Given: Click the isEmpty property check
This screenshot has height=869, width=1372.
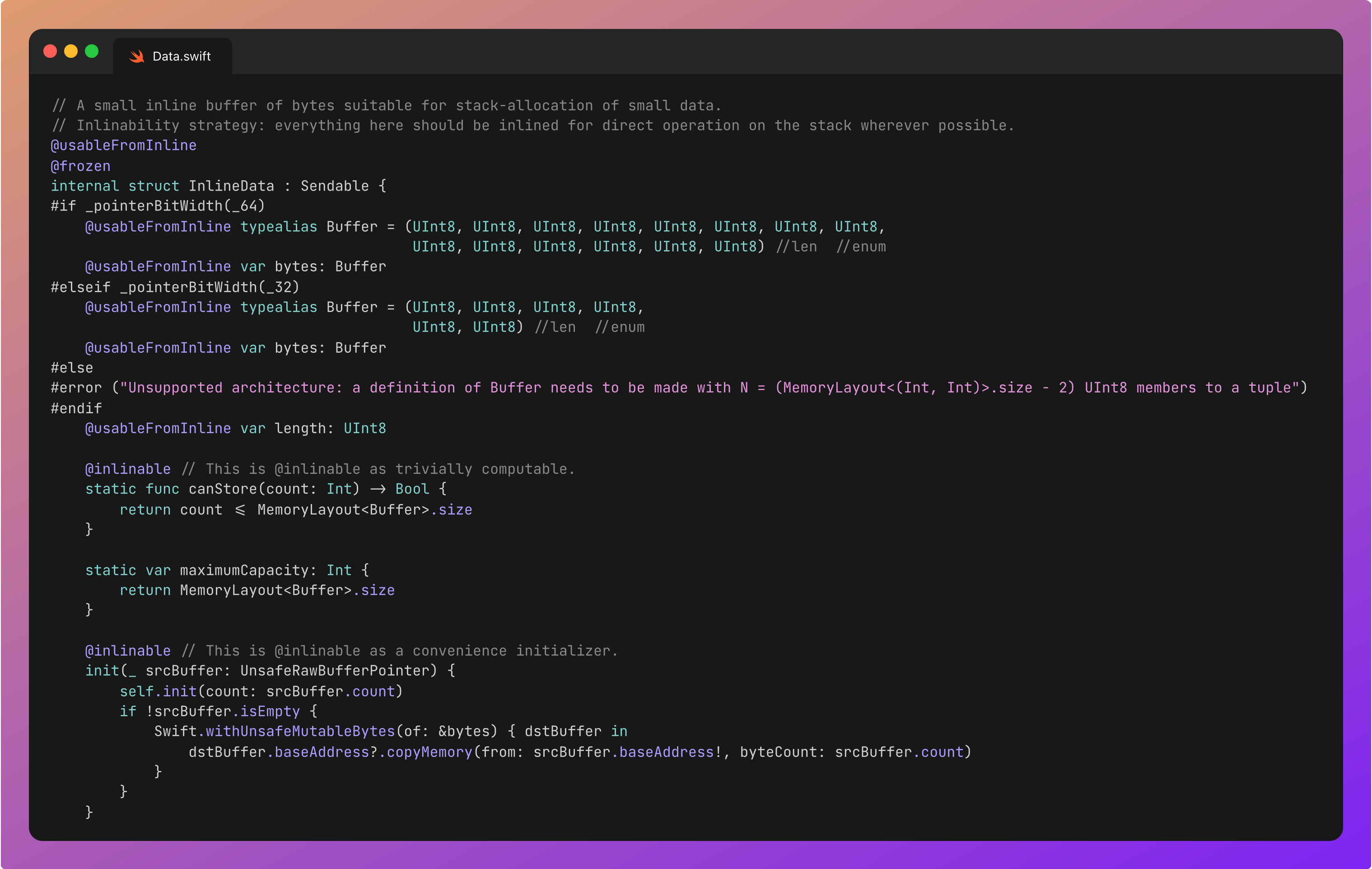Looking at the screenshot, I should point(270,711).
